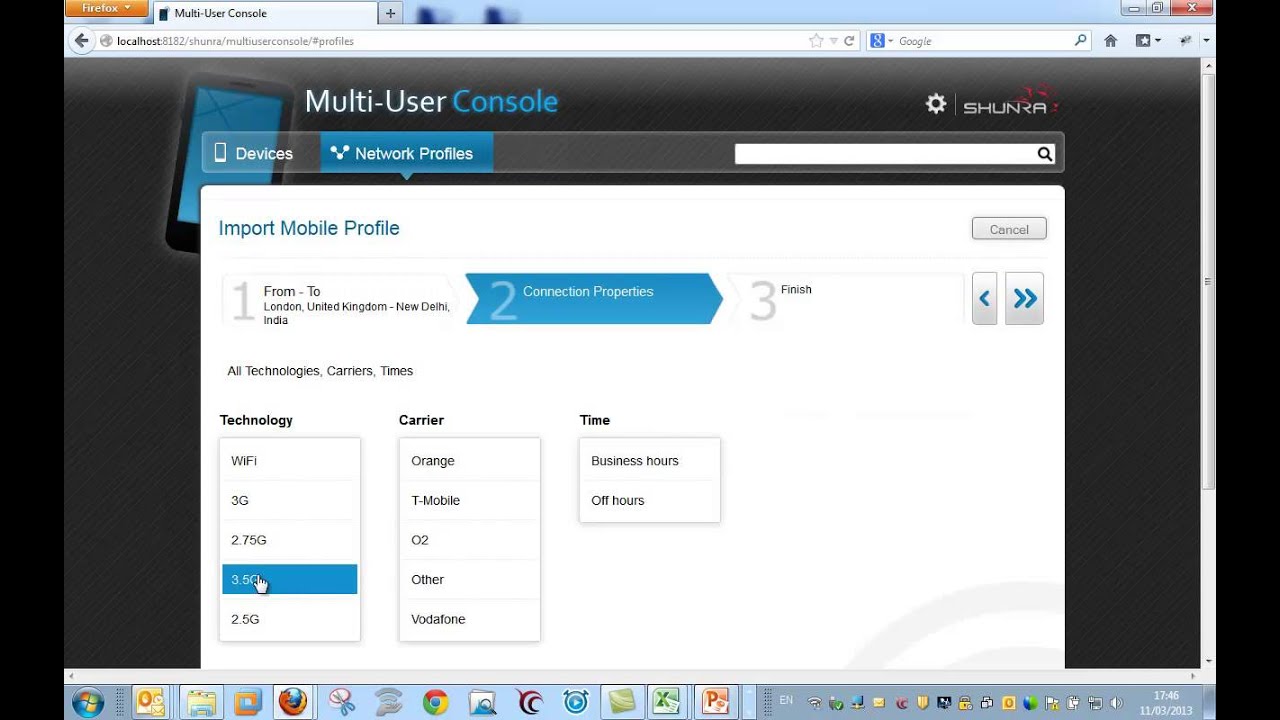Viewport: 1280px width, 720px height.
Task: Pick O2 carrier
Action: click(x=469, y=540)
